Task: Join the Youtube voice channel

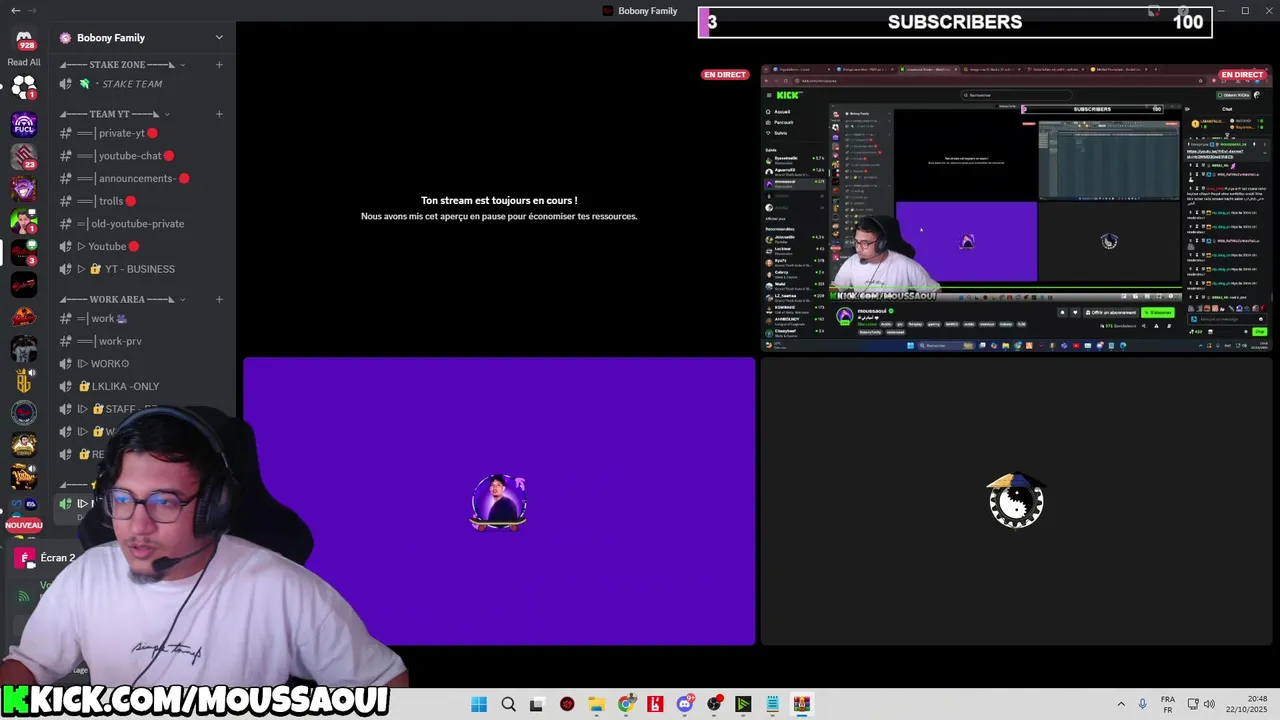Action: [x=141, y=246]
